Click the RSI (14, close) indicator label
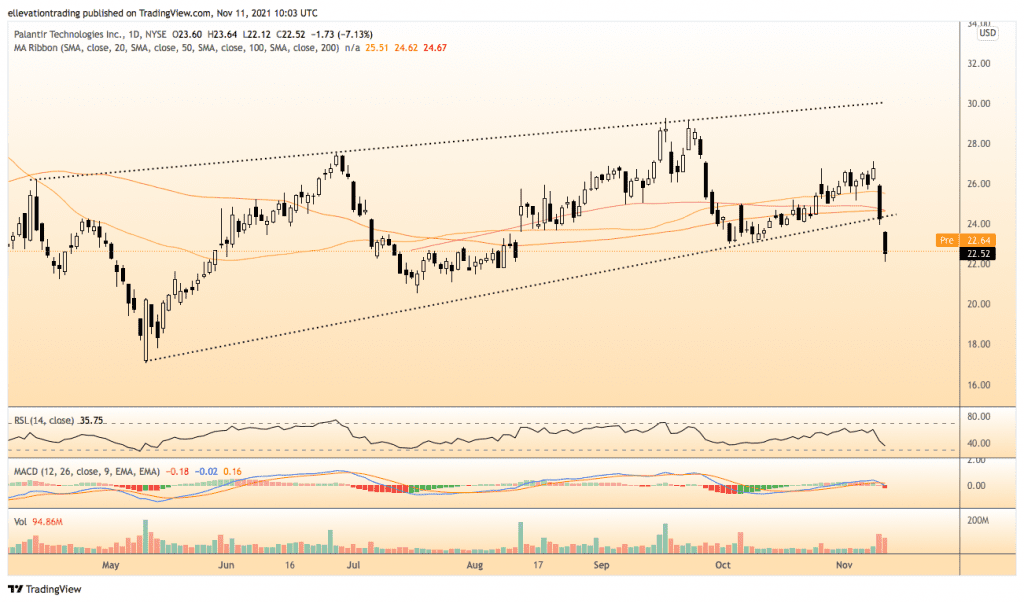1024x603 pixels. (44, 421)
